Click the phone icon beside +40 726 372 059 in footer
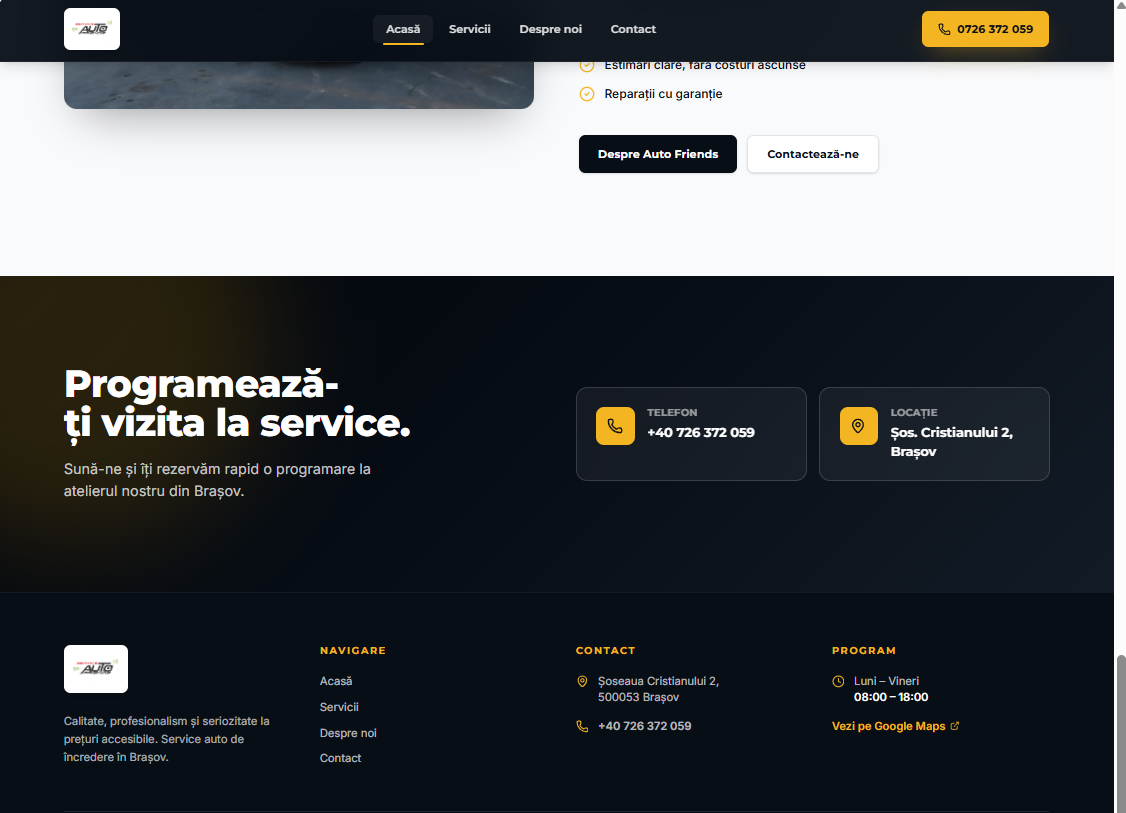Viewport: 1126px width, 813px height. coord(582,725)
